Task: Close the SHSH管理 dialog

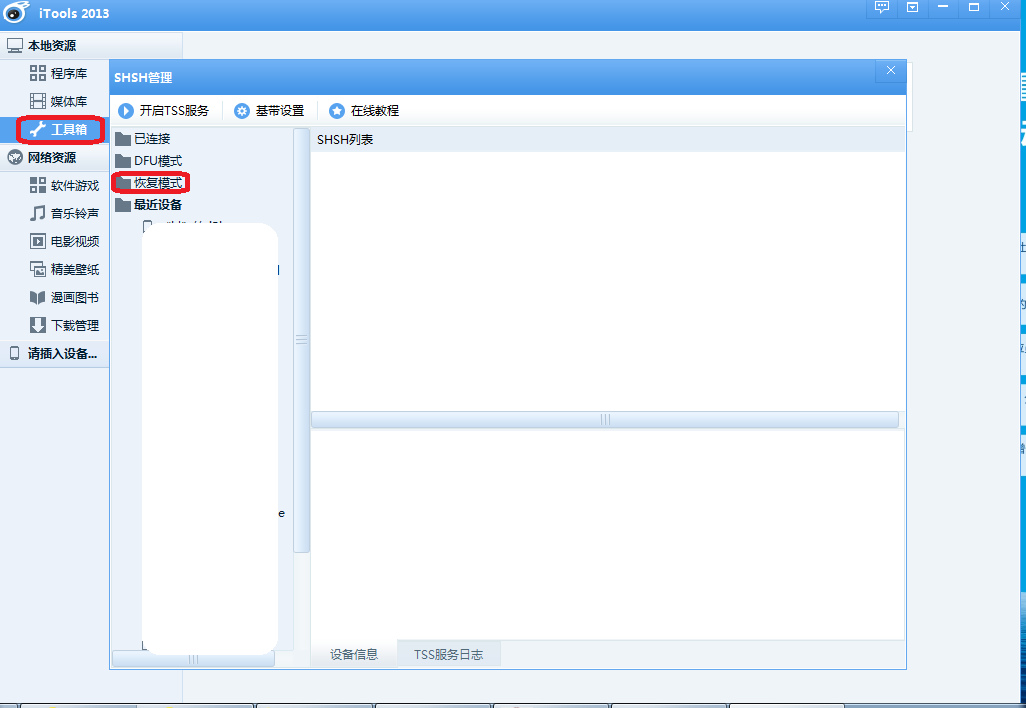Action: pos(891,71)
